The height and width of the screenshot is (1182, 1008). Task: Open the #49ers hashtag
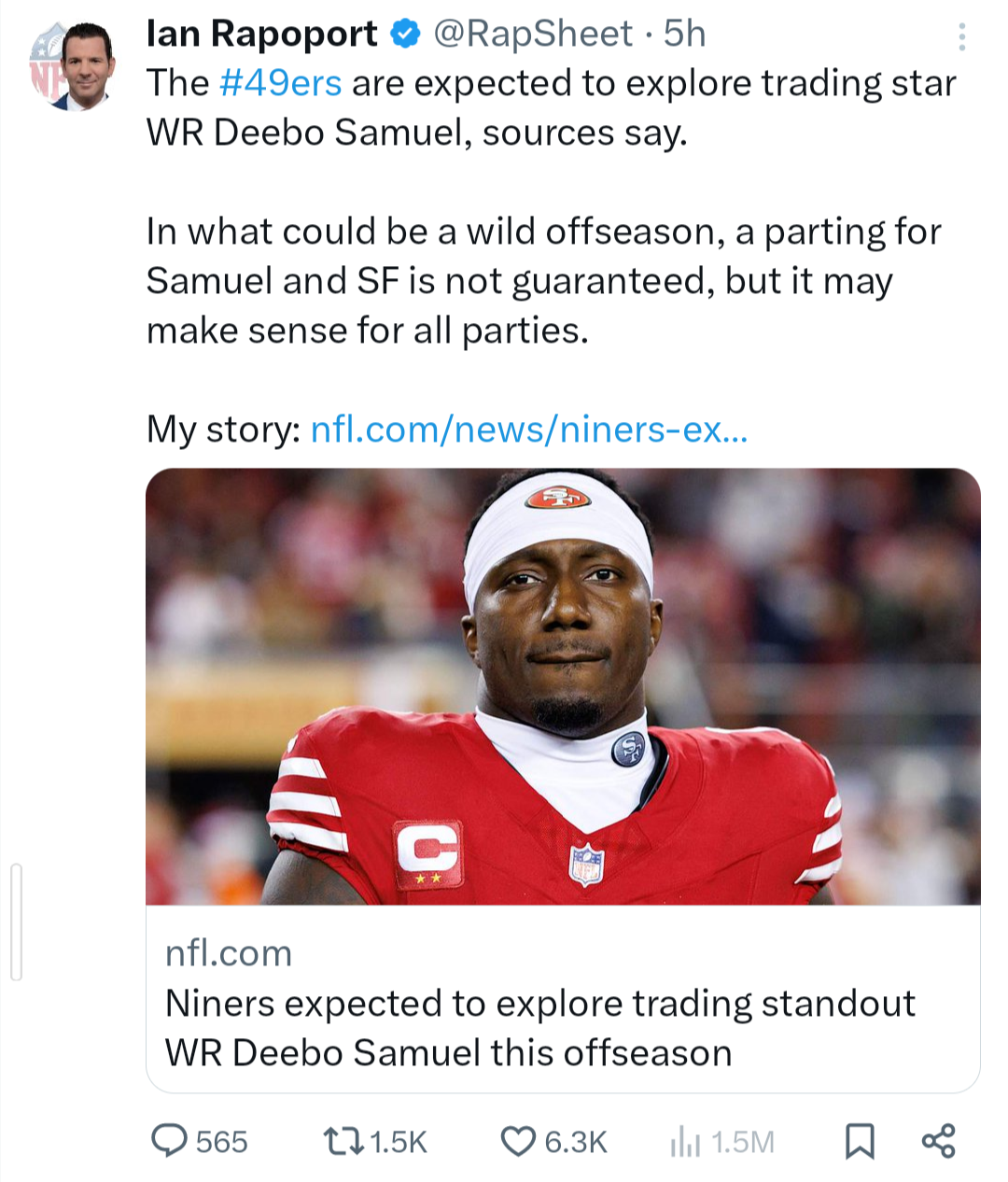pyautogui.click(x=281, y=84)
